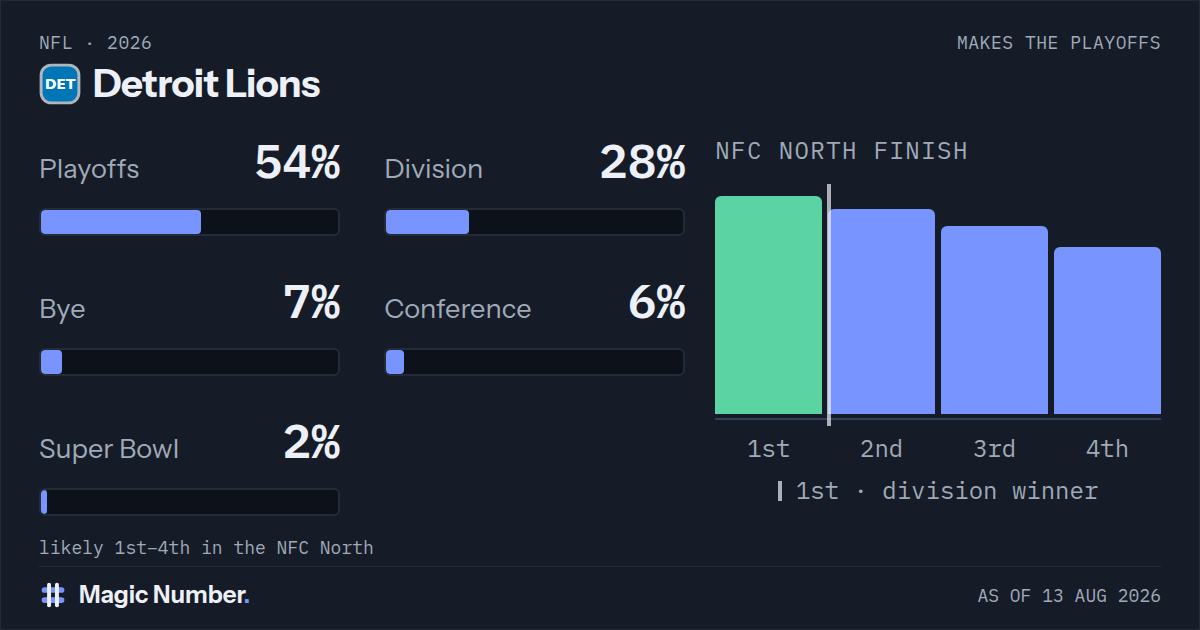The width and height of the screenshot is (1200, 630).
Task: Click the Division progress bar
Action: click(535, 222)
